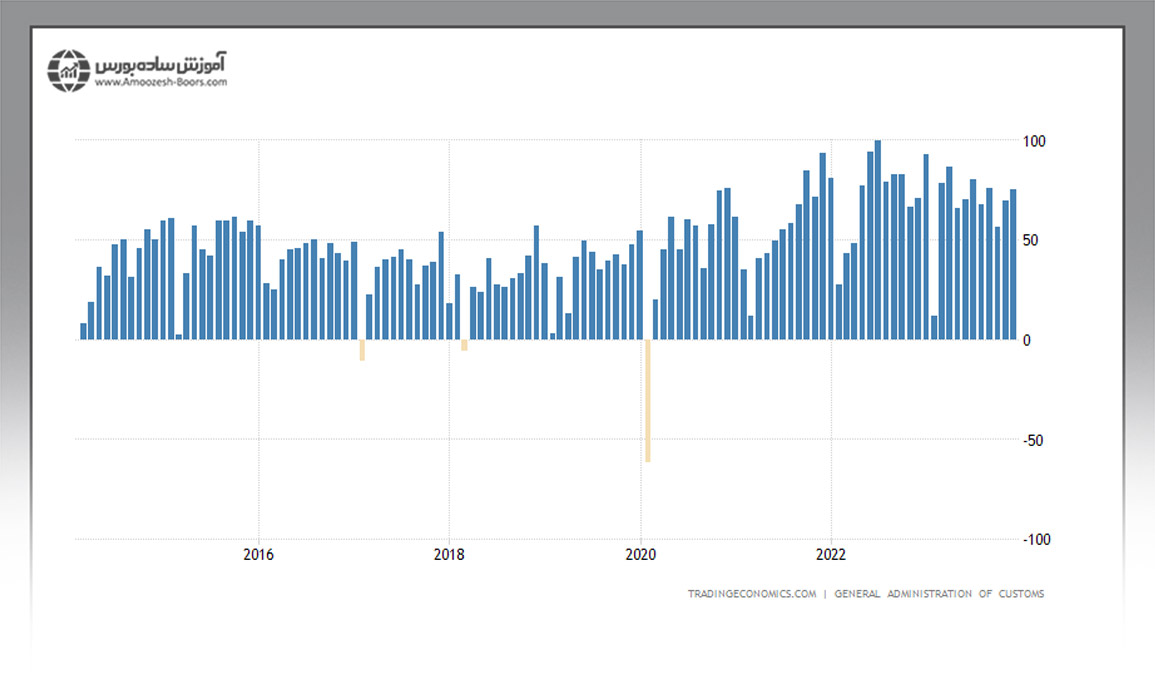Click the Persian site title text

[161, 63]
